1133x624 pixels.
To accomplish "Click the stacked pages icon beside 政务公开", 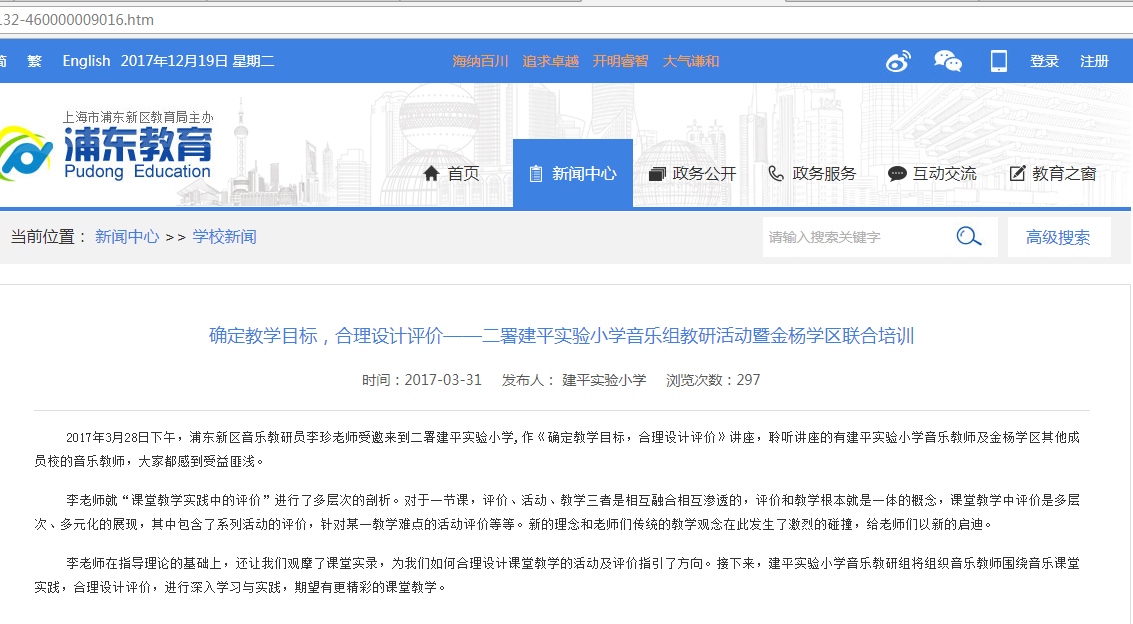I will (x=657, y=173).
